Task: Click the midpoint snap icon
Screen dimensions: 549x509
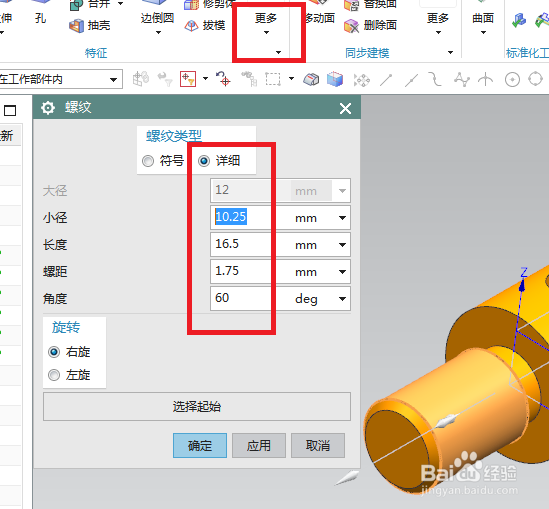Action: point(411,80)
